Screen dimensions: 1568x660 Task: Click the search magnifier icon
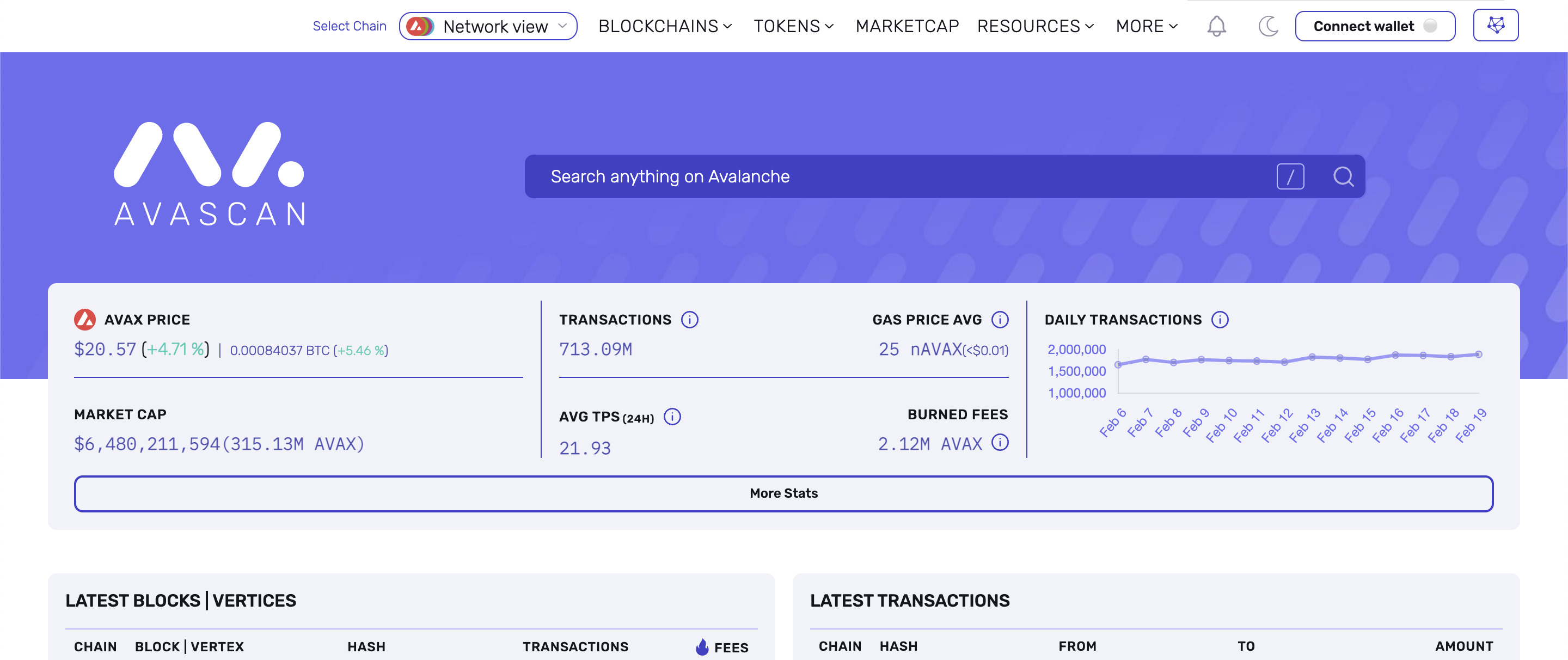[1343, 176]
